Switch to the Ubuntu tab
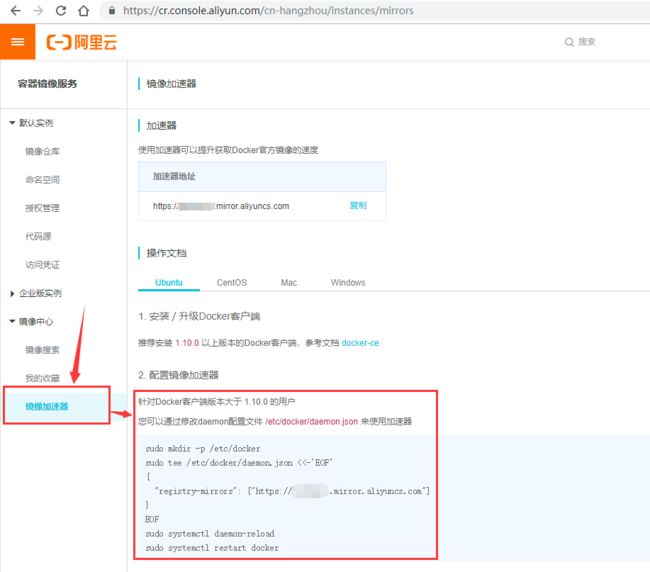Image resolution: width=650 pixels, height=572 pixels. tap(169, 282)
